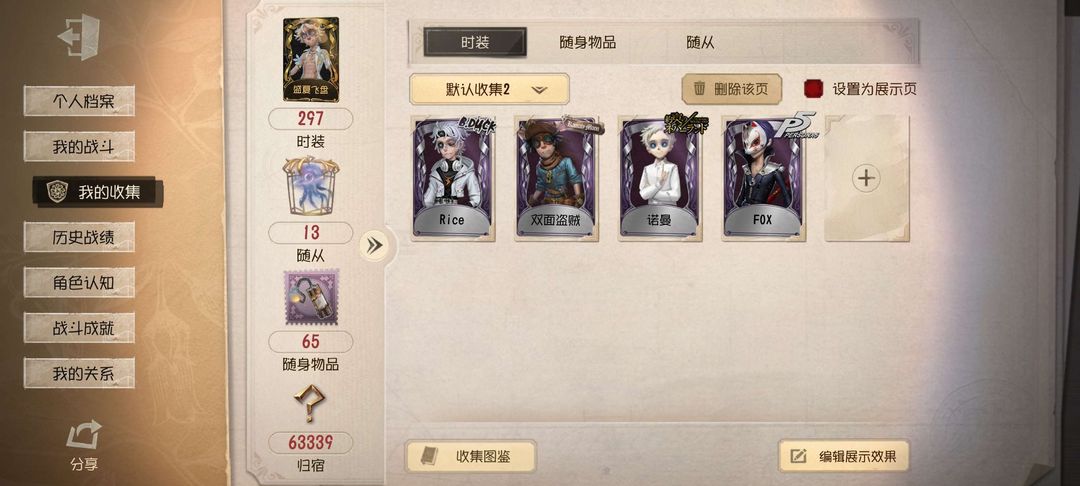The width and height of the screenshot is (1080, 486).
Task: Switch to the 随从 tab
Action: pyautogui.click(x=700, y=43)
